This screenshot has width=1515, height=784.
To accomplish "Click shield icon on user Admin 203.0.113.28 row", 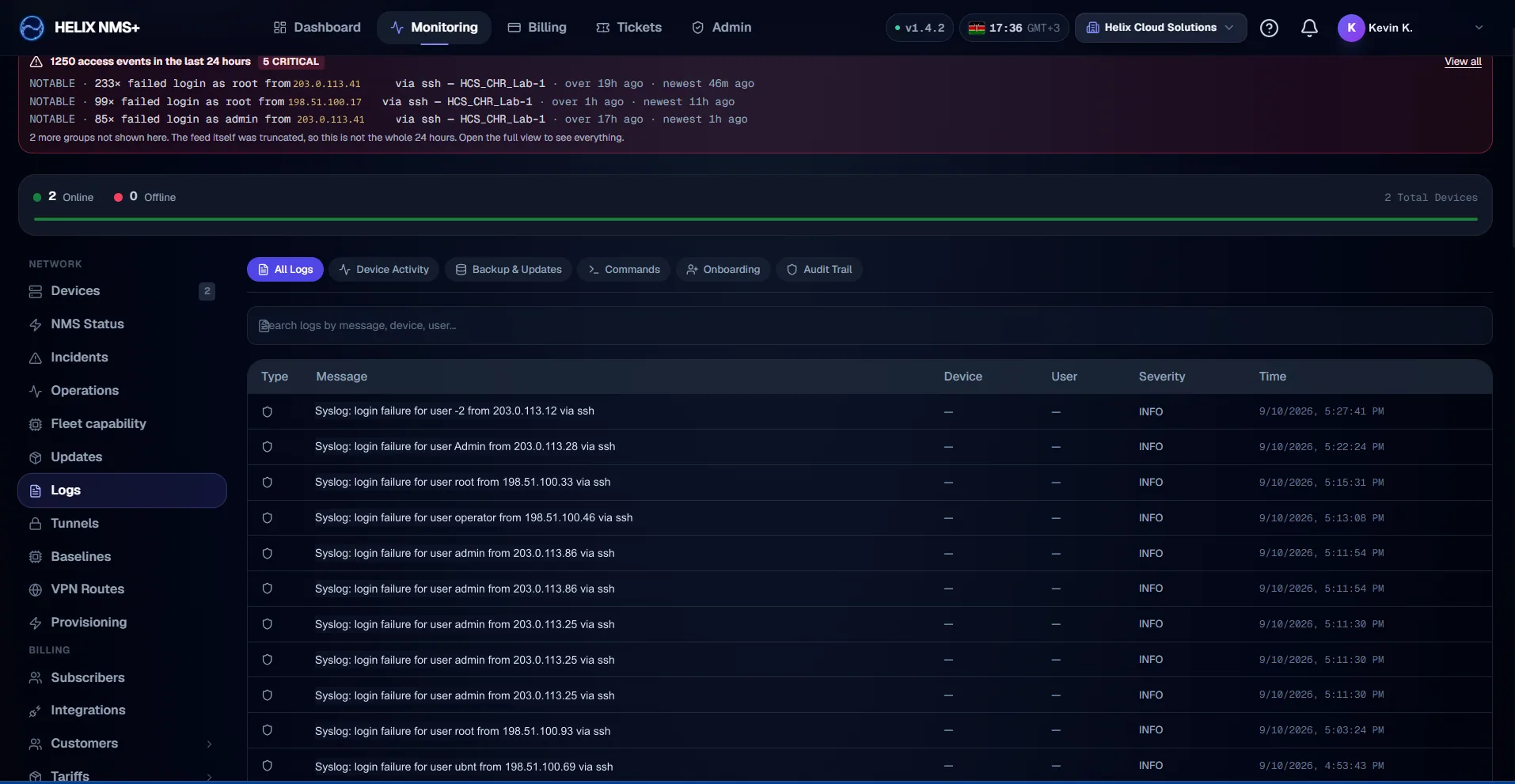I will coord(268,447).
